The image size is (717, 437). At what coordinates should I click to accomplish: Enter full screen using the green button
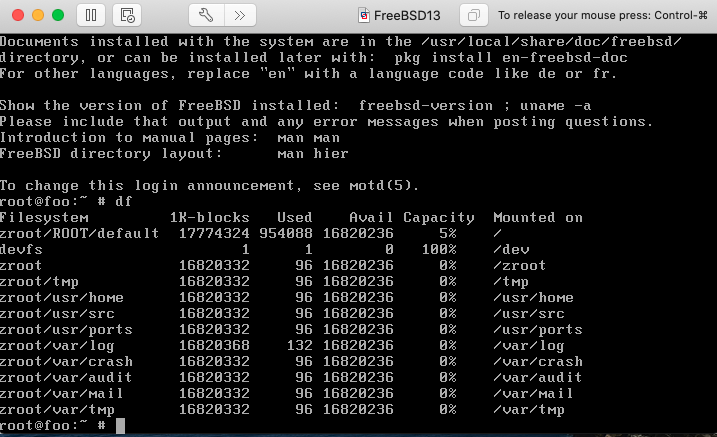click(58, 16)
